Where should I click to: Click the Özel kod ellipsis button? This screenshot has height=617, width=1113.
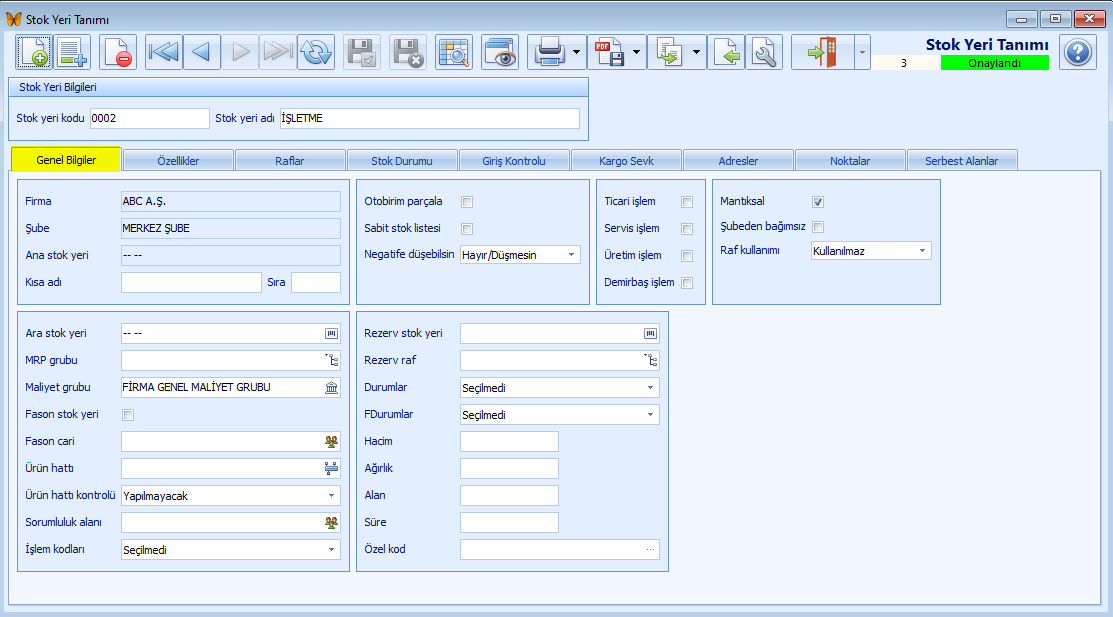point(650,550)
